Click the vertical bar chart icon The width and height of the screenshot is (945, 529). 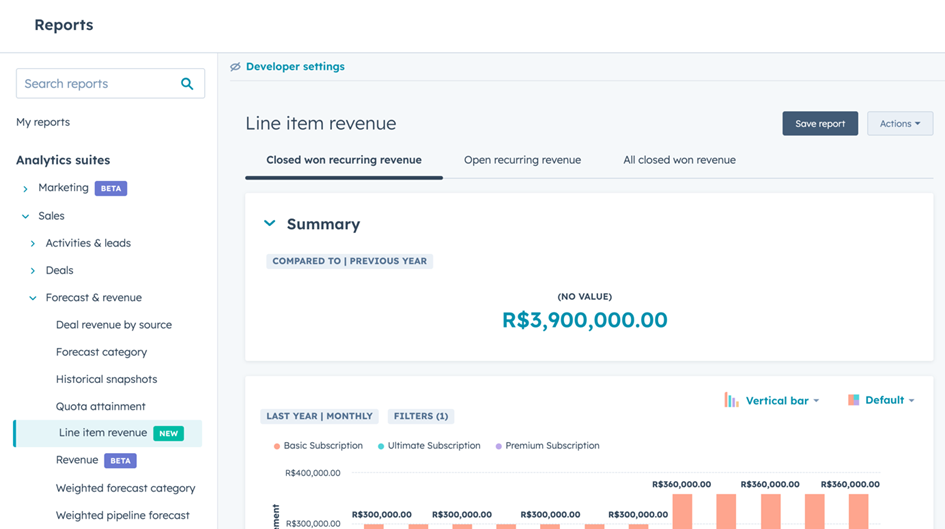click(x=731, y=400)
